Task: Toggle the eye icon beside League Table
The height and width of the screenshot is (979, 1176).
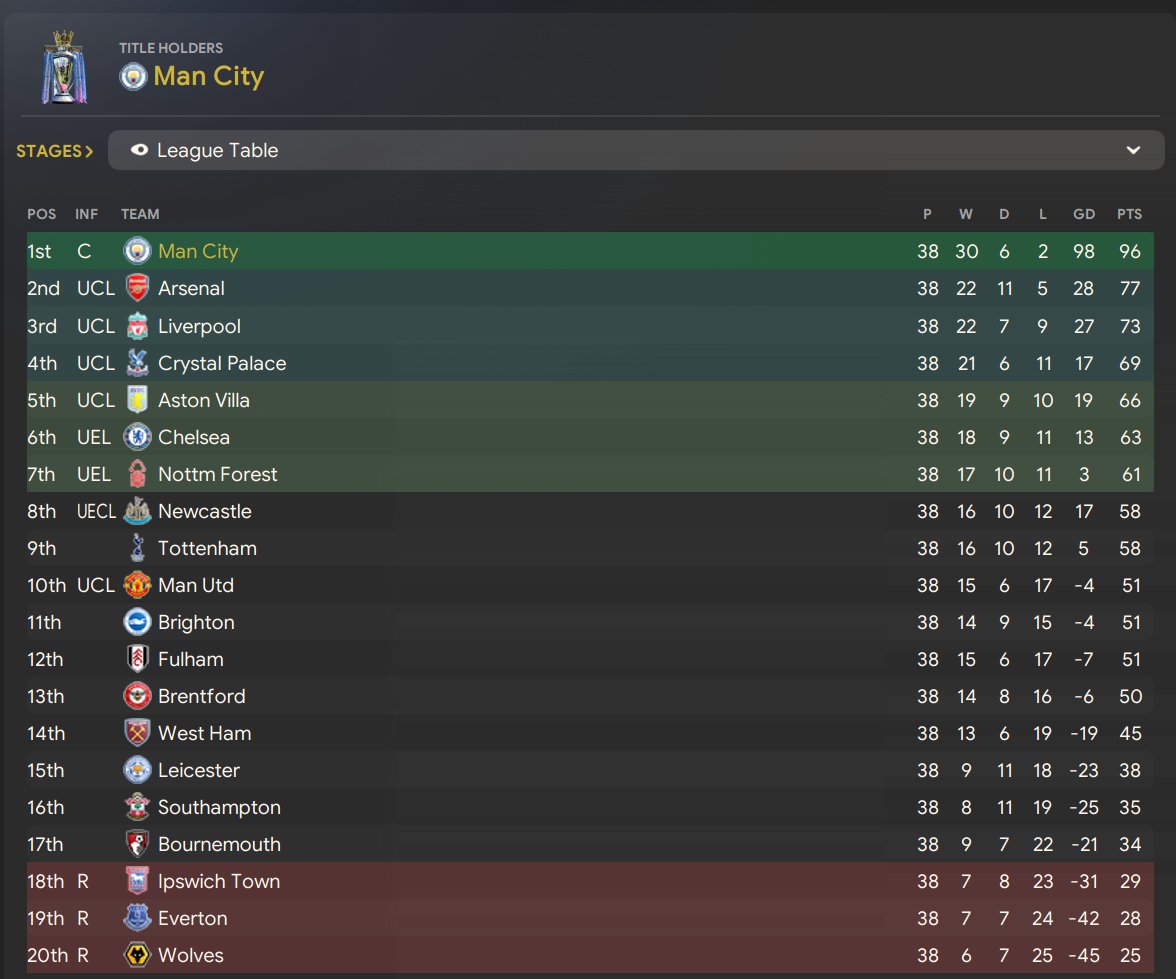Action: pos(140,150)
